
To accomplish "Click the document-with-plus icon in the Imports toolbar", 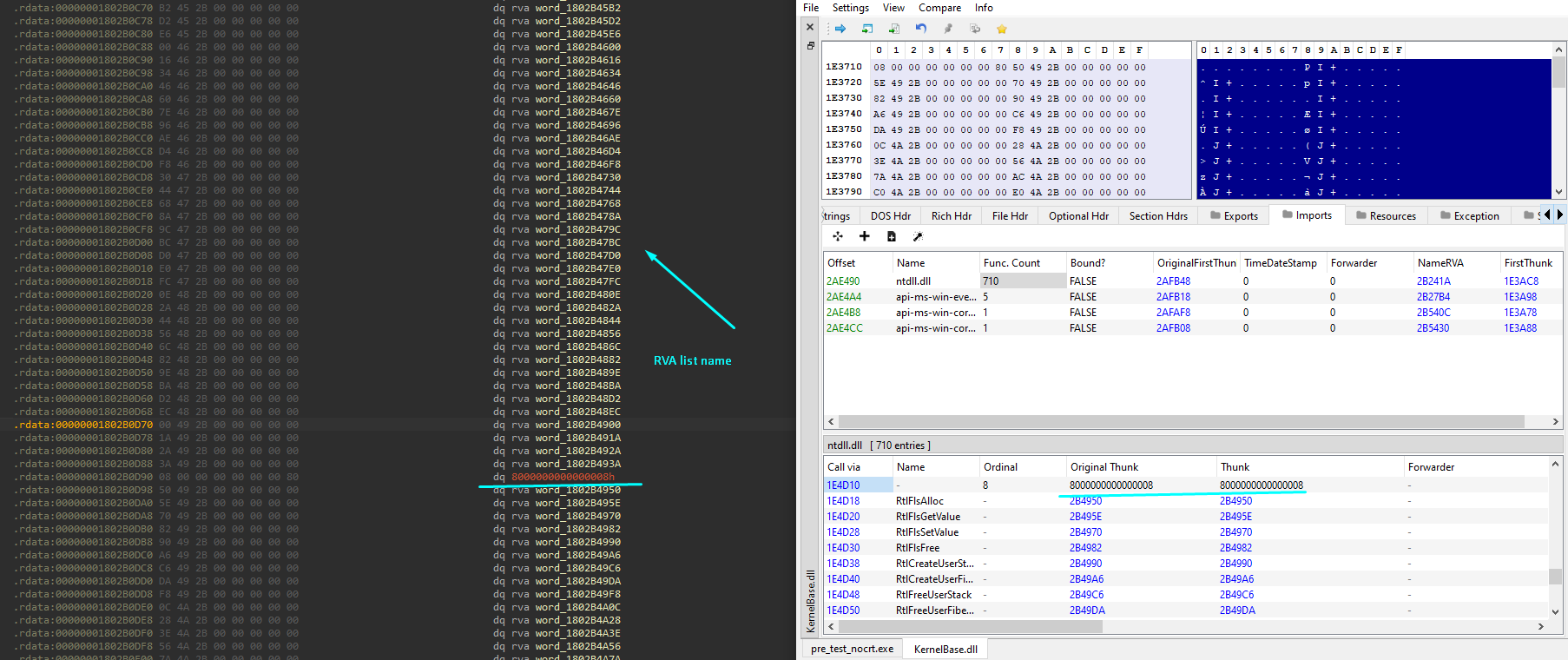I will pos(891,236).
